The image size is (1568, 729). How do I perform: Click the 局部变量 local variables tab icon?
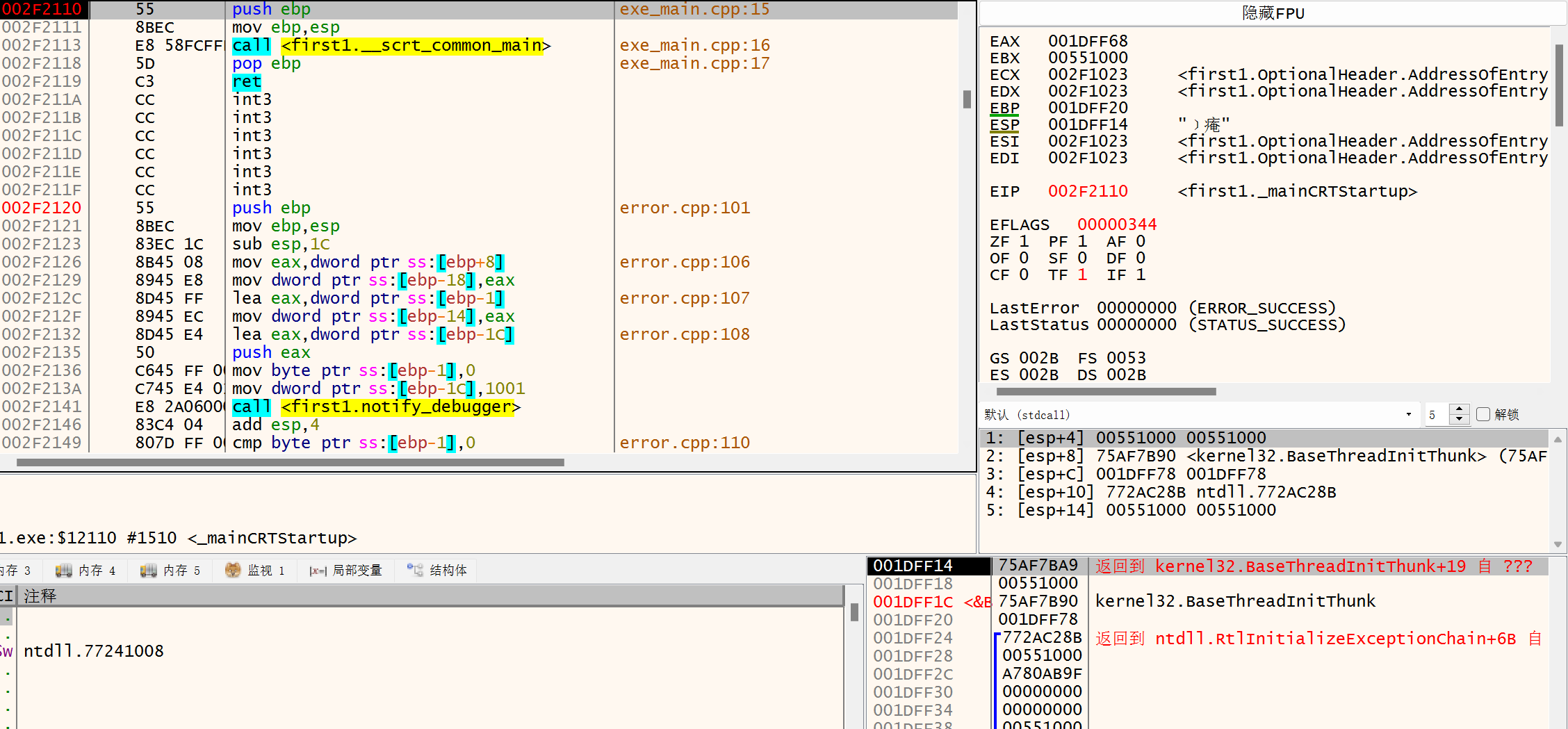coord(318,571)
